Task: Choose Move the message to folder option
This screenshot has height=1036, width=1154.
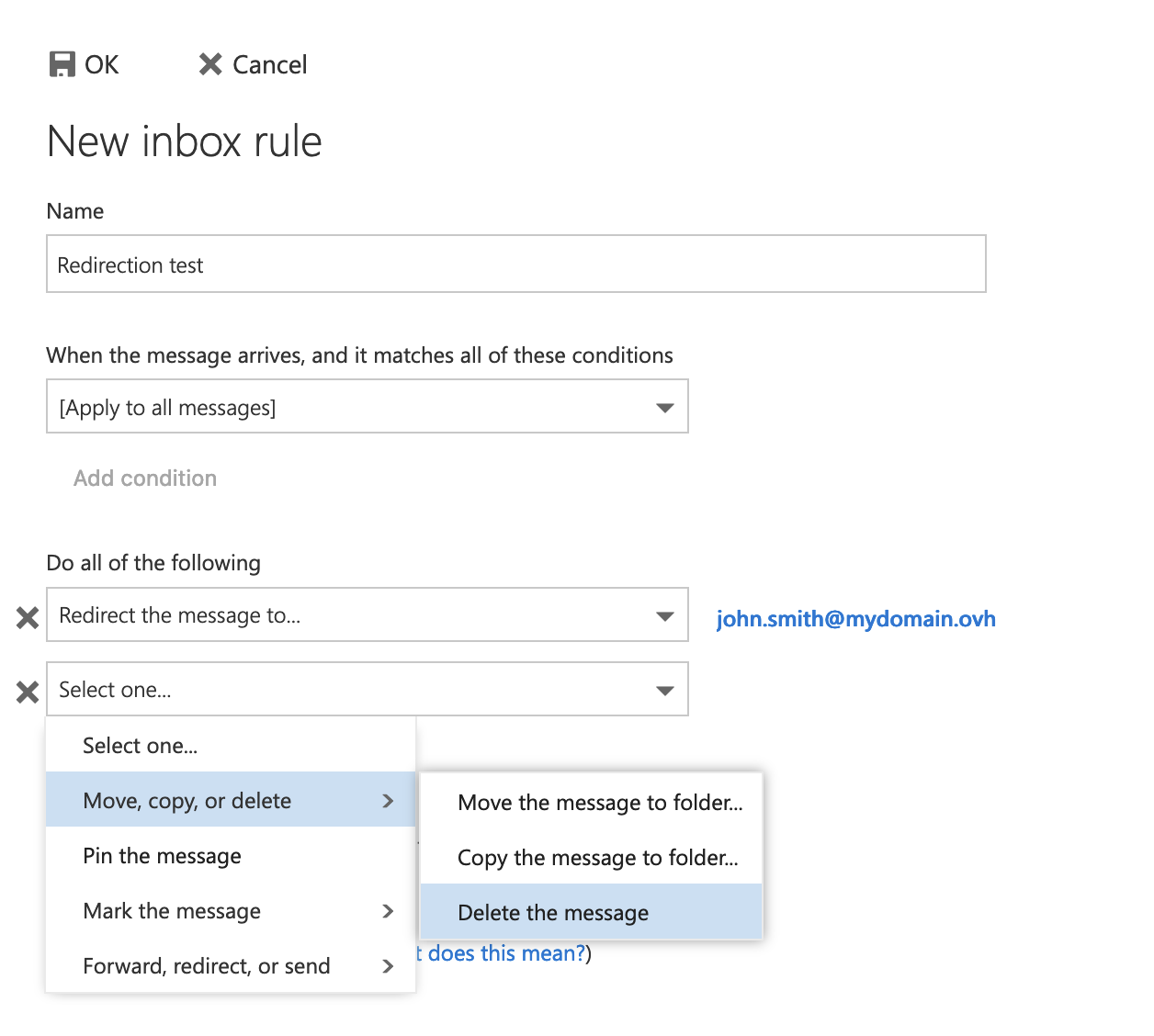Action: click(599, 802)
